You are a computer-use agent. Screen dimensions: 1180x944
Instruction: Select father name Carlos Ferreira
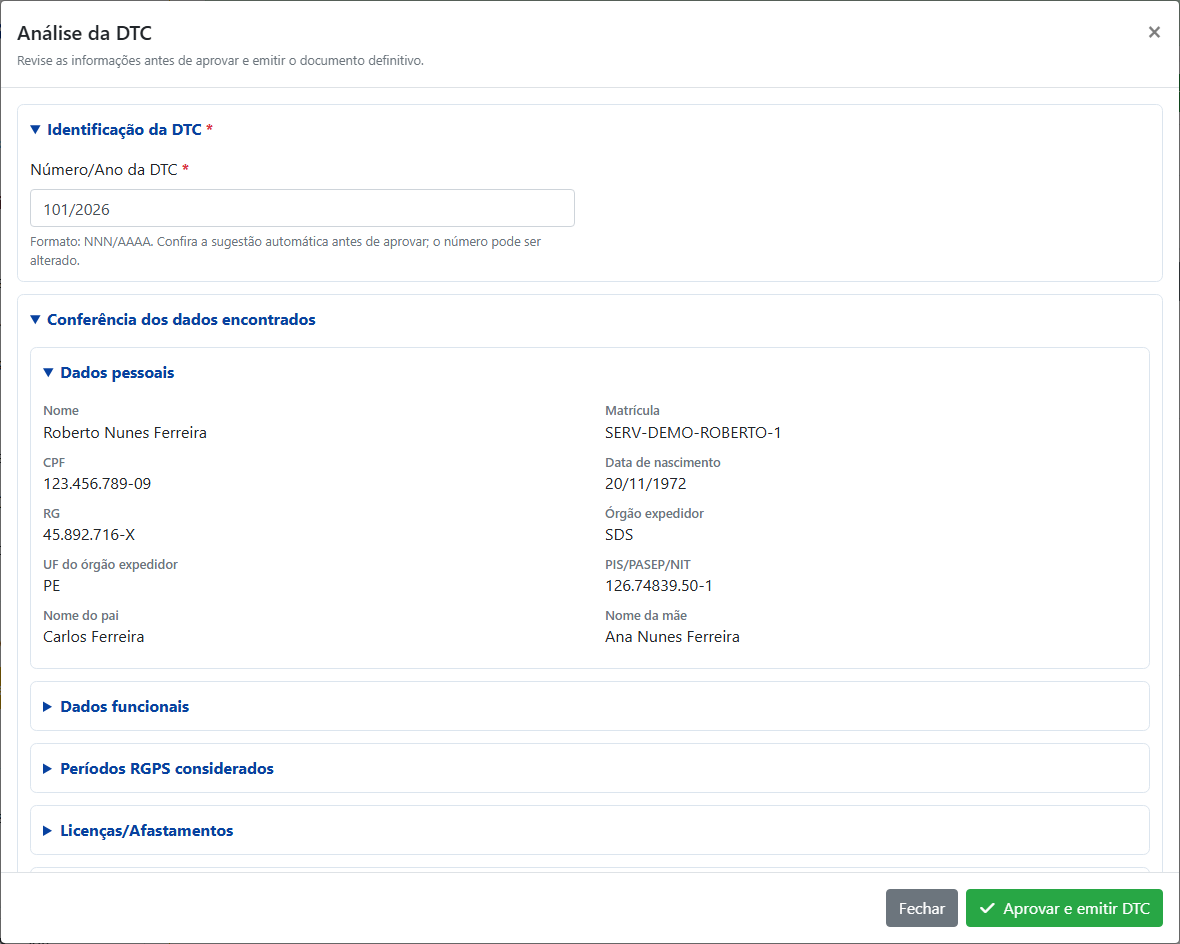pyautogui.click(x=93, y=637)
